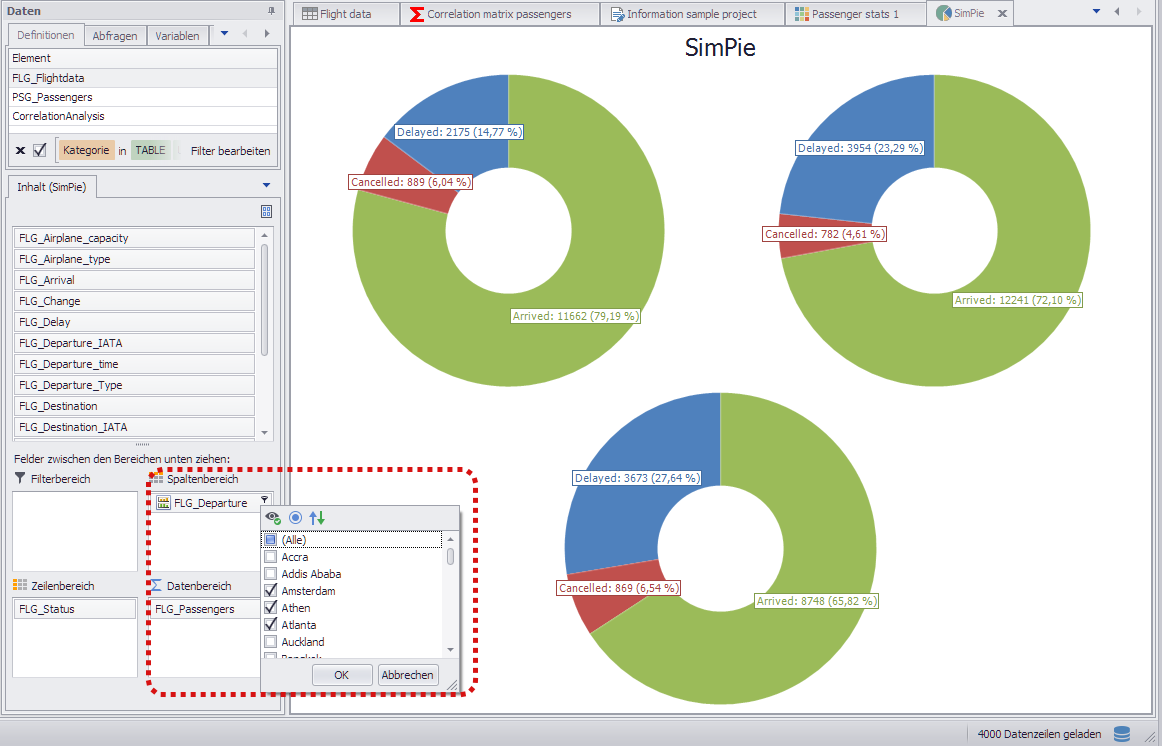Switch to the Abfragen tab
This screenshot has width=1162, height=746.
(x=114, y=36)
